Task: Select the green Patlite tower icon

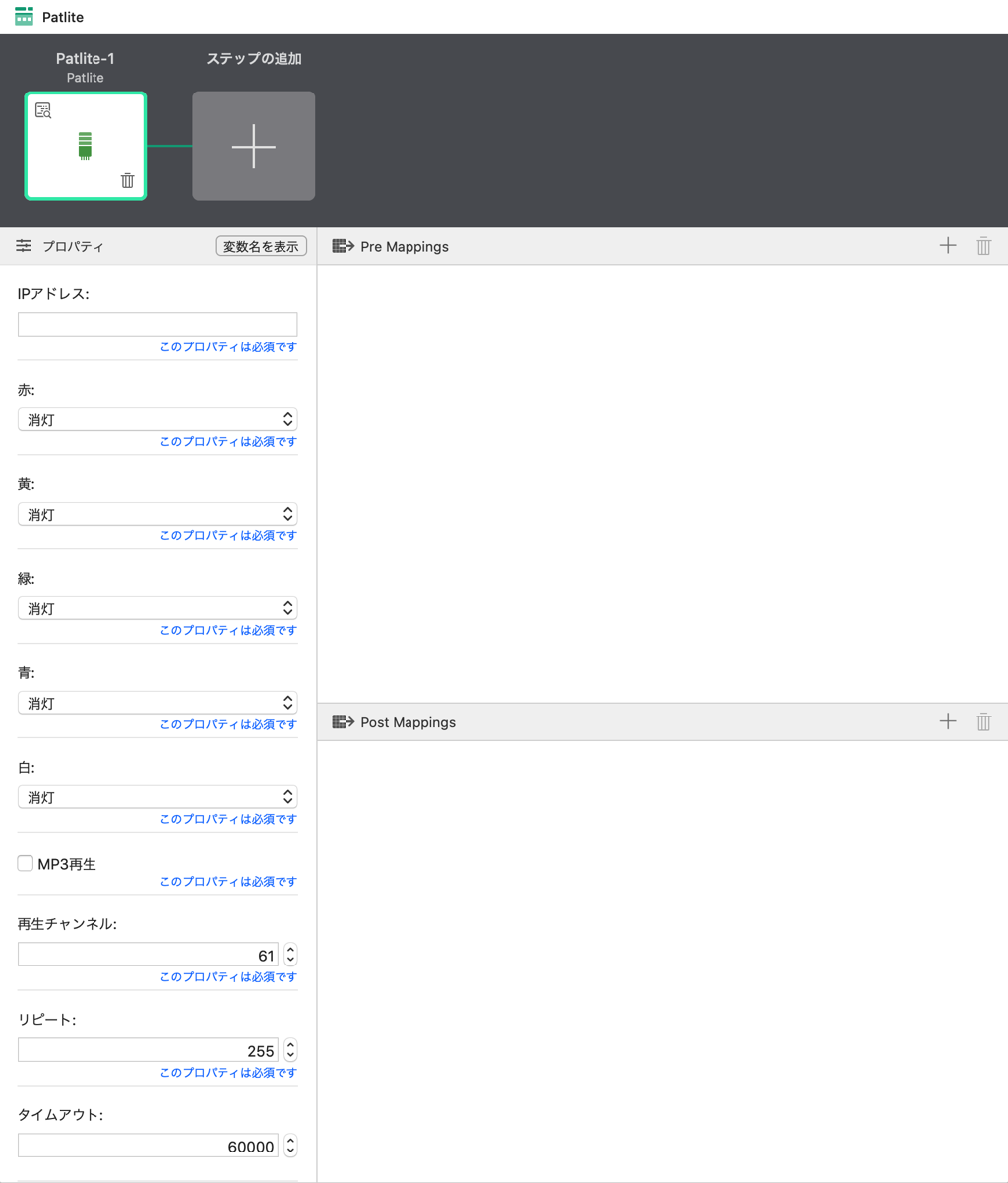Action: (85, 146)
